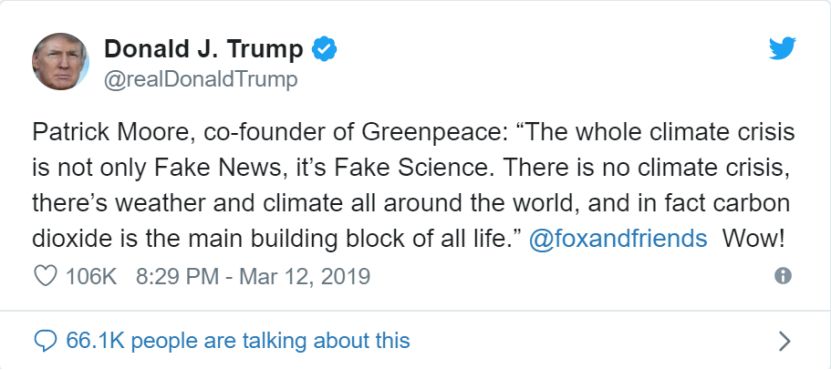This screenshot has height=370, width=831.
Task: Open Donald J. Trump's profile photo
Action: (60, 61)
